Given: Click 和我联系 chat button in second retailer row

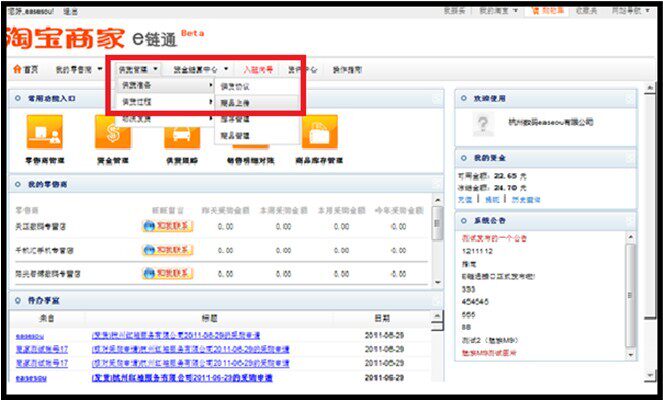Looking at the screenshot, I should point(168,250).
